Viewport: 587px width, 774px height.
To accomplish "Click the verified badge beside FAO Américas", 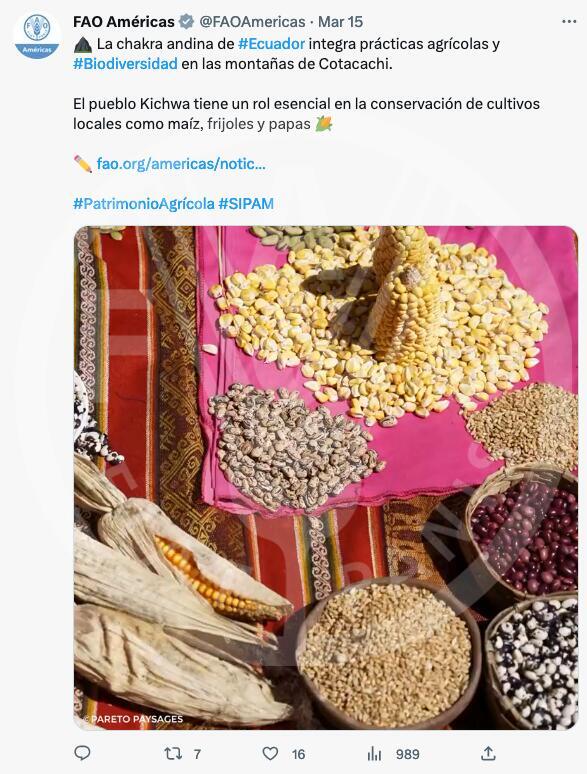I will [186, 22].
